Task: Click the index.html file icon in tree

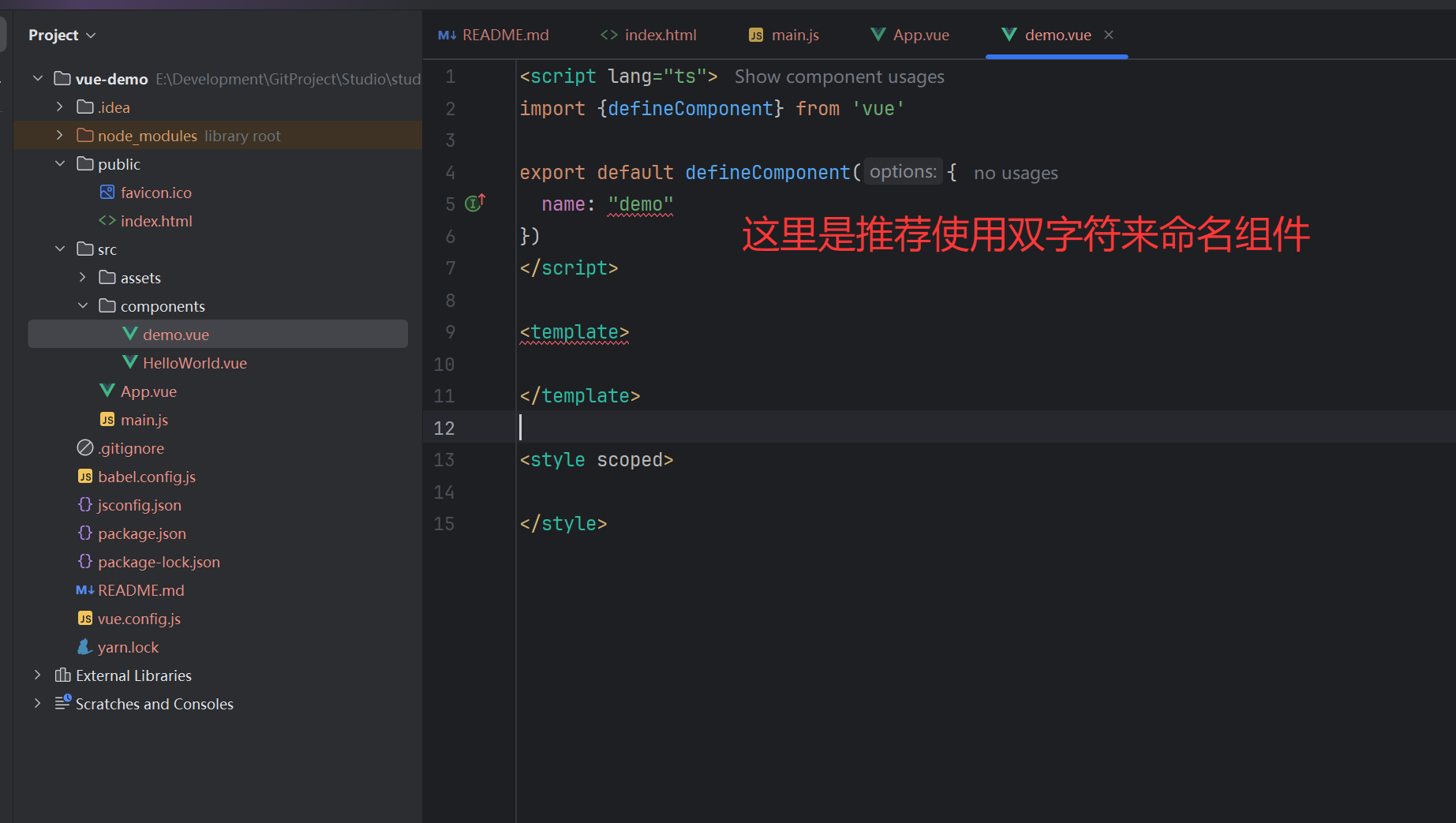Action: coord(107,220)
